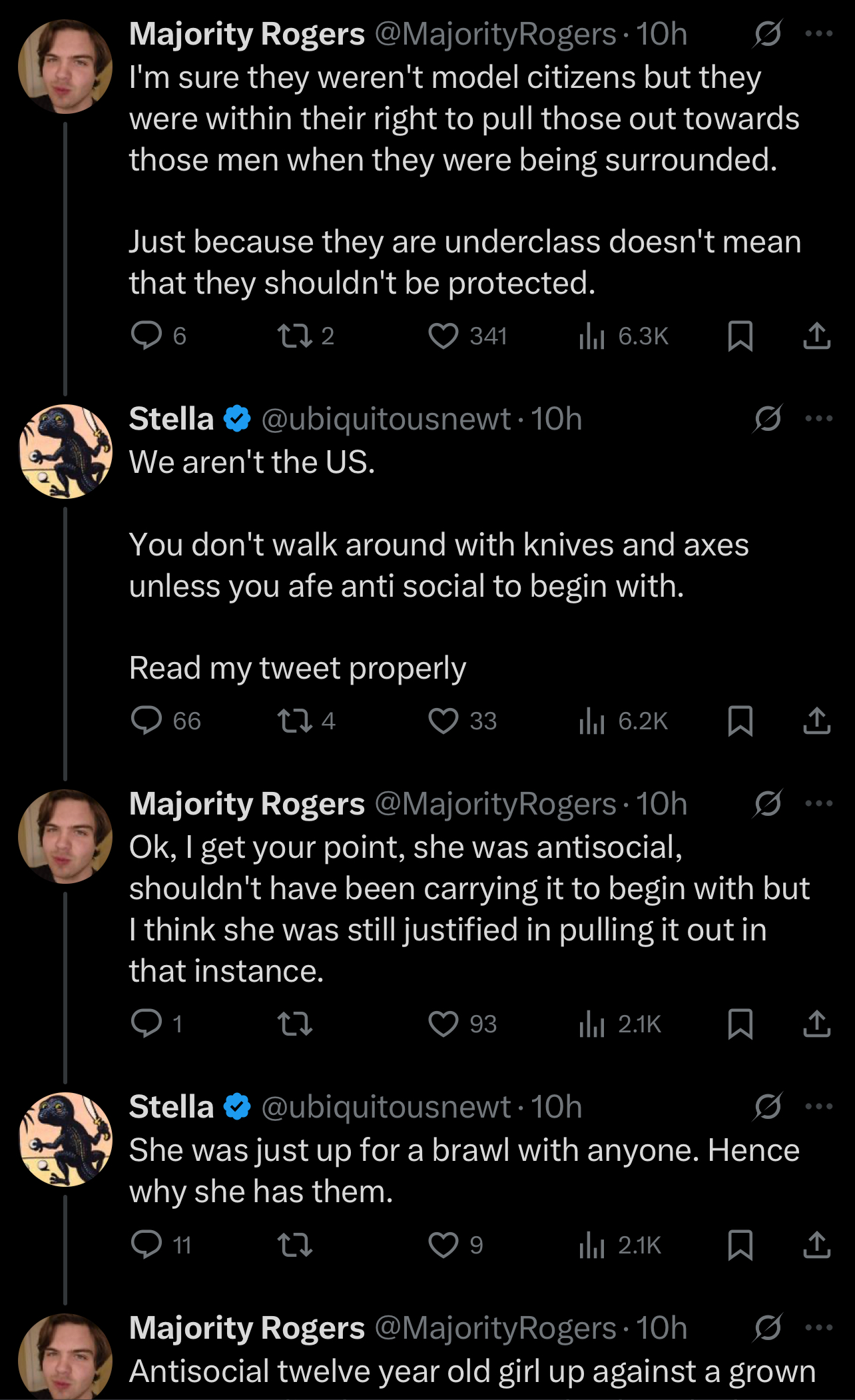Like the "Ok, I get your point" tweet
This screenshot has width=855, height=1400.
[443, 1024]
